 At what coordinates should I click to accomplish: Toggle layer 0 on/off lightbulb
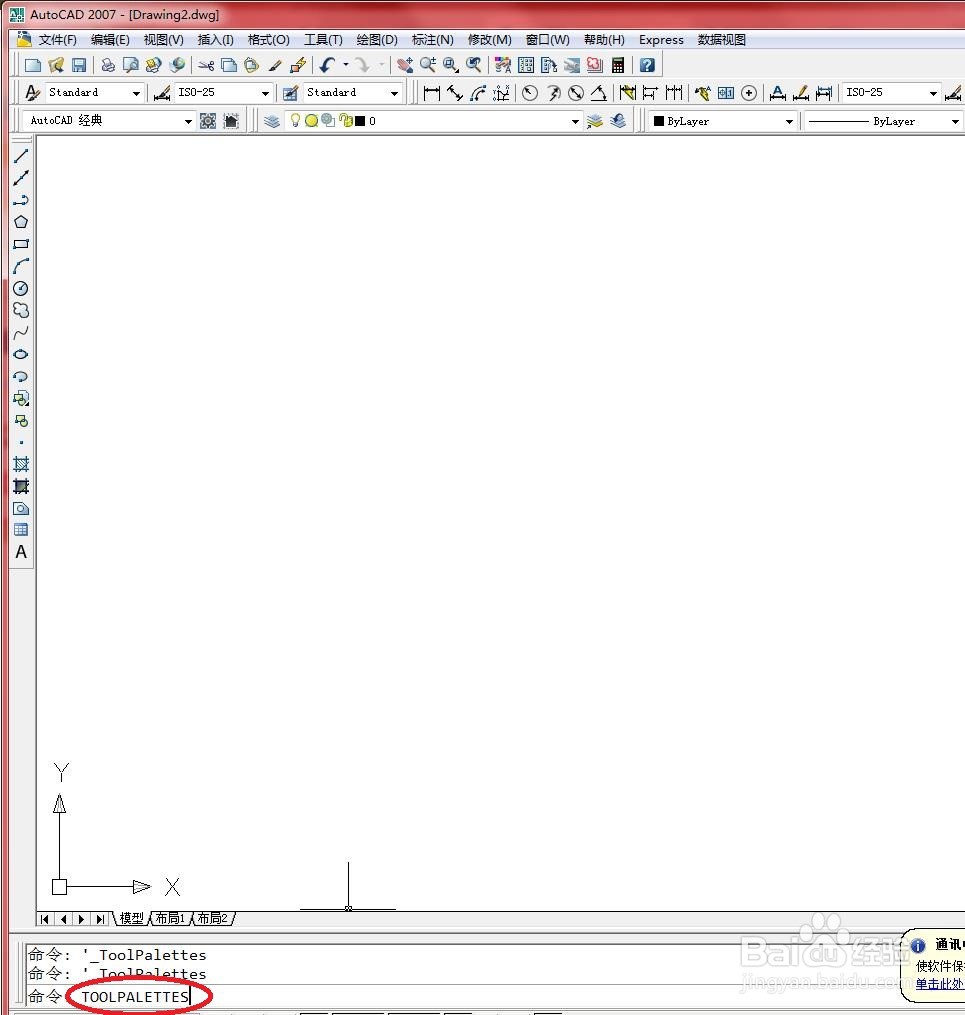pos(295,120)
